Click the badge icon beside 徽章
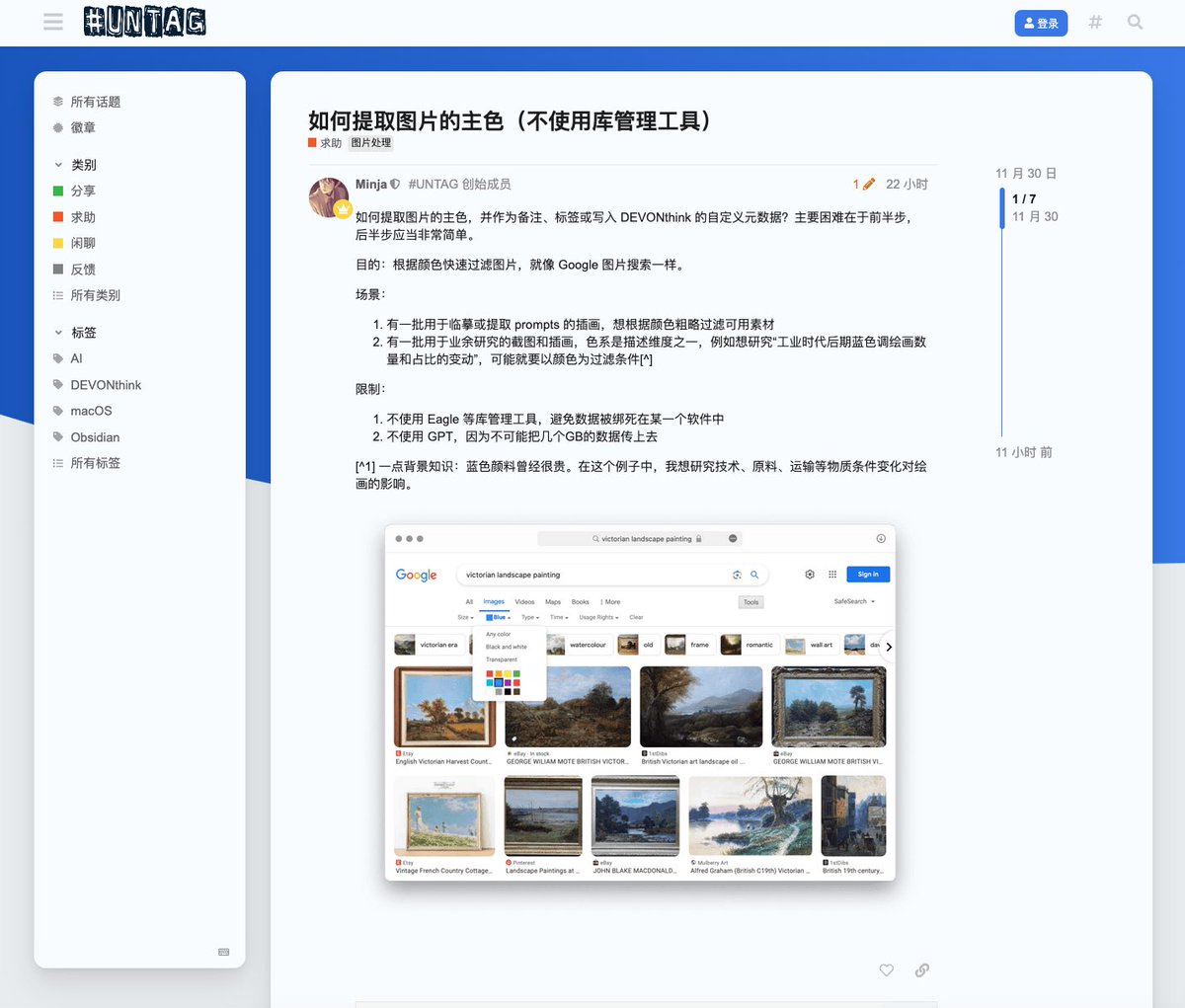Image resolution: width=1185 pixels, height=1008 pixels. [x=57, y=127]
